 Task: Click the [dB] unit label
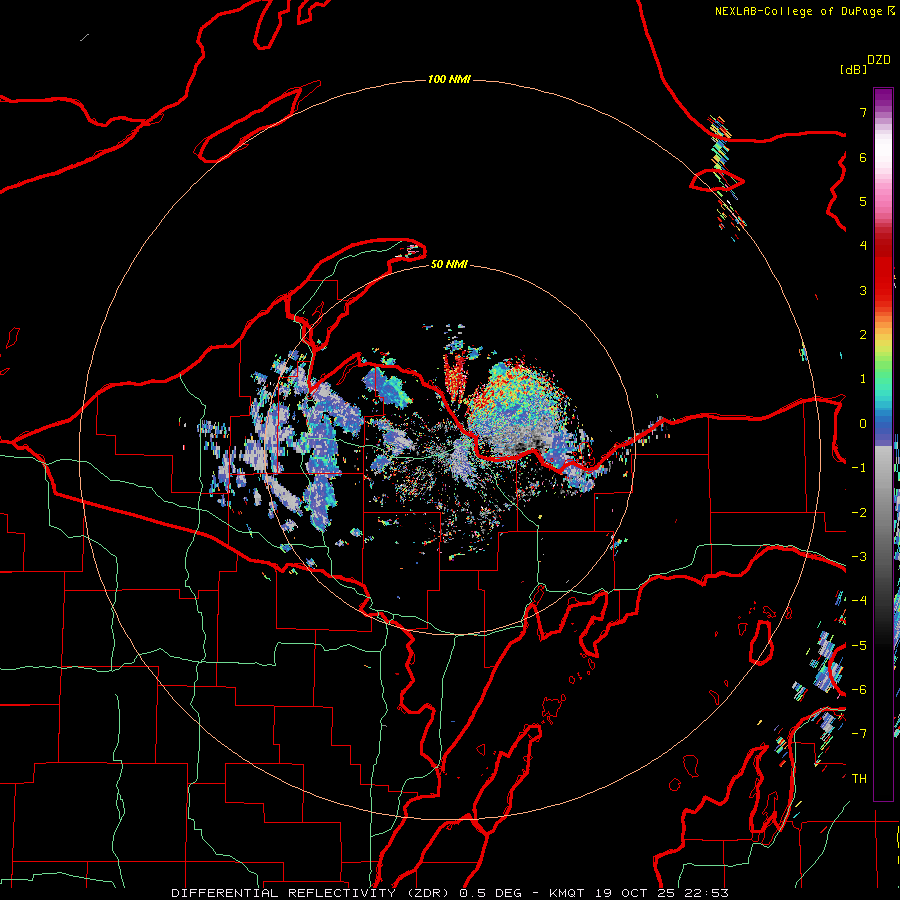click(853, 69)
